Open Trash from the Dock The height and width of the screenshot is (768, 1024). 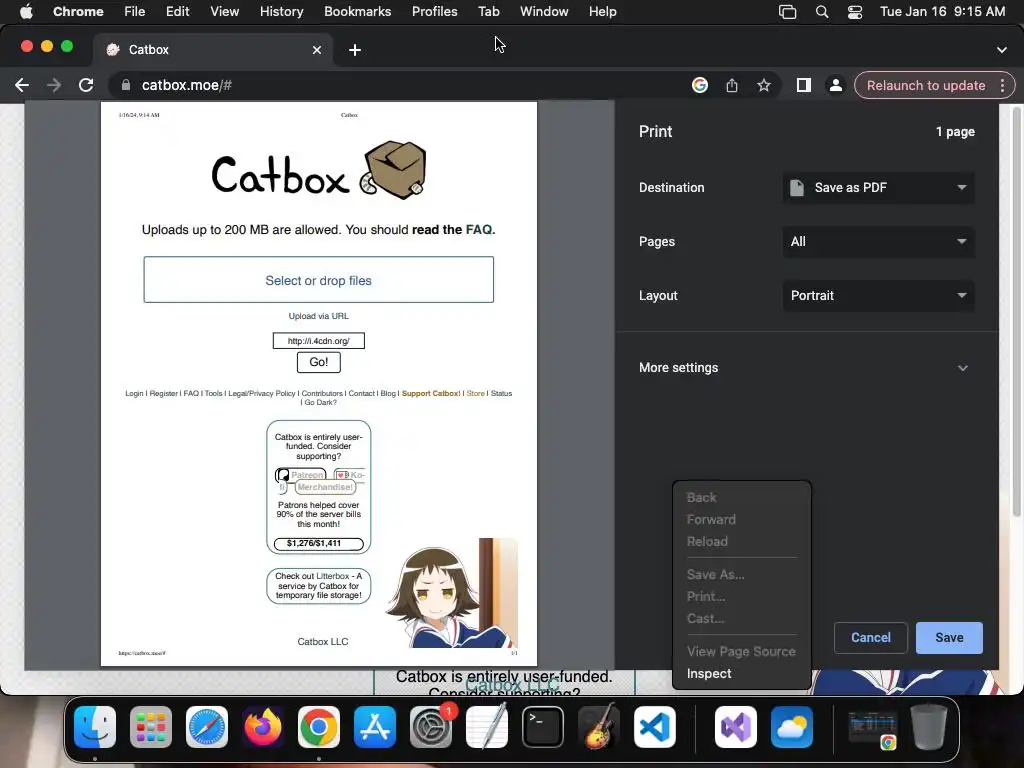coord(929,727)
